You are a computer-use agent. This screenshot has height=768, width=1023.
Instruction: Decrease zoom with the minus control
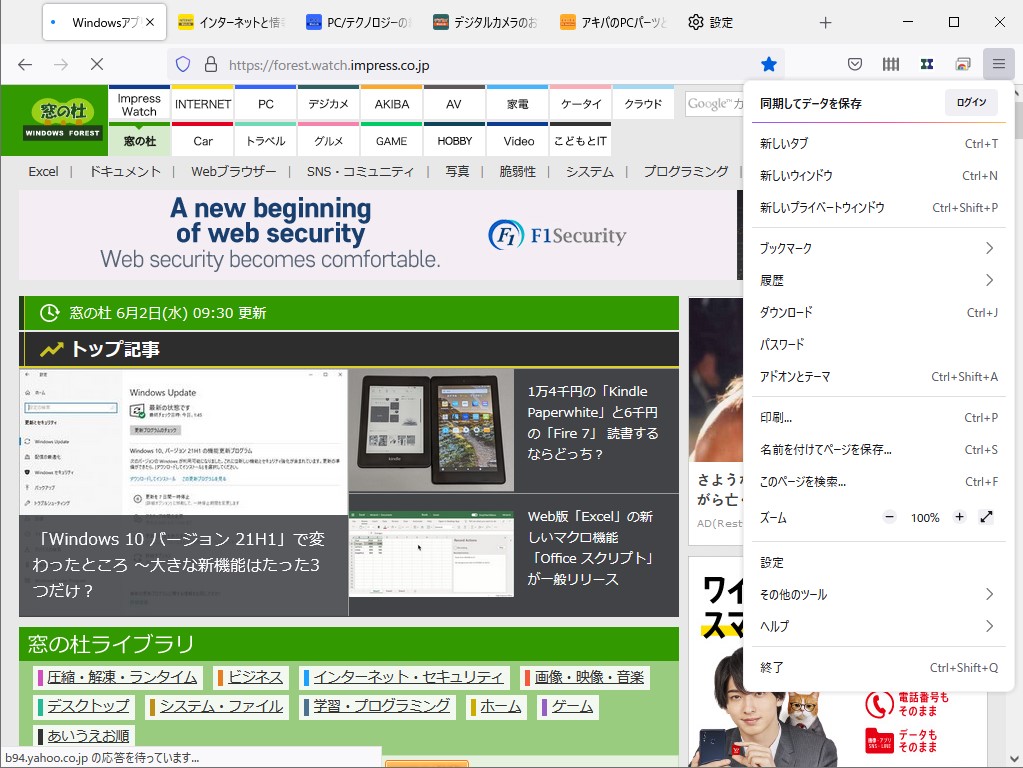point(889,517)
